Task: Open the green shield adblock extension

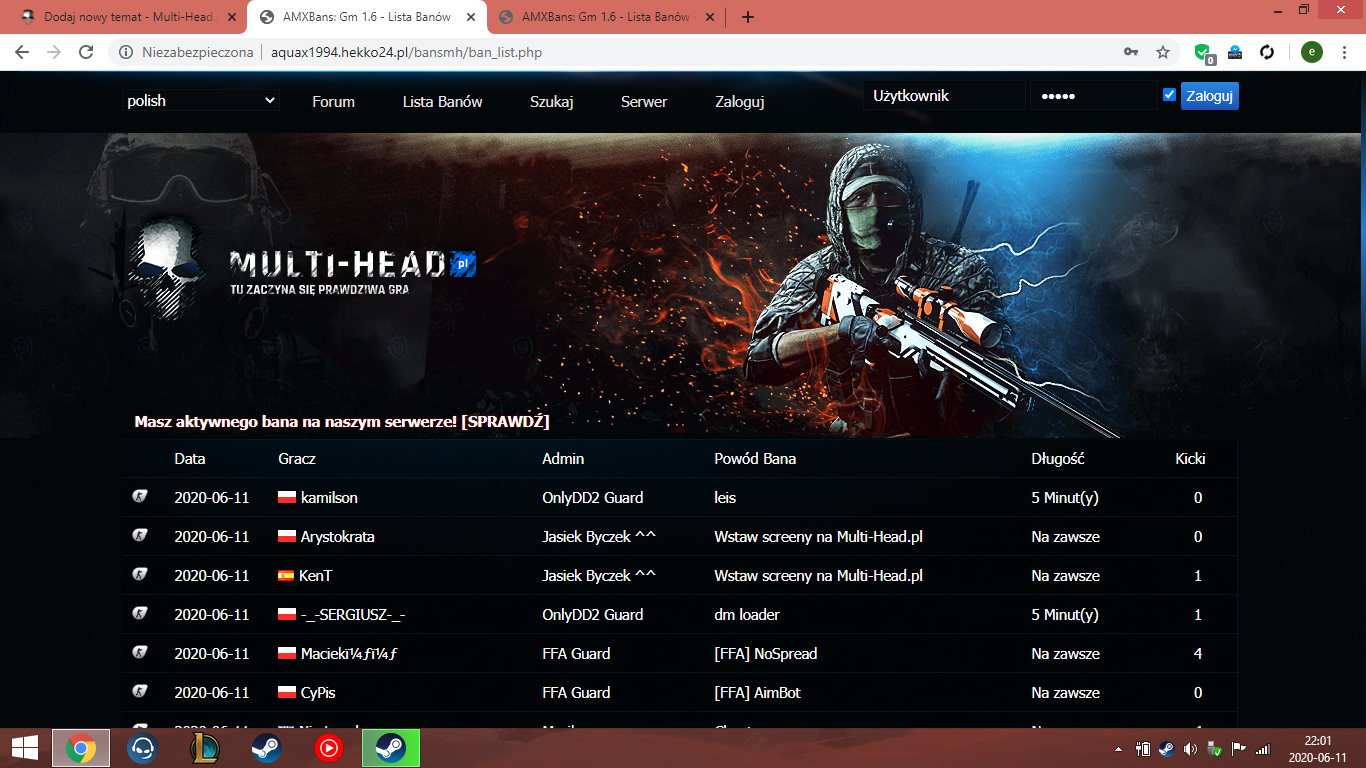Action: (1203, 52)
